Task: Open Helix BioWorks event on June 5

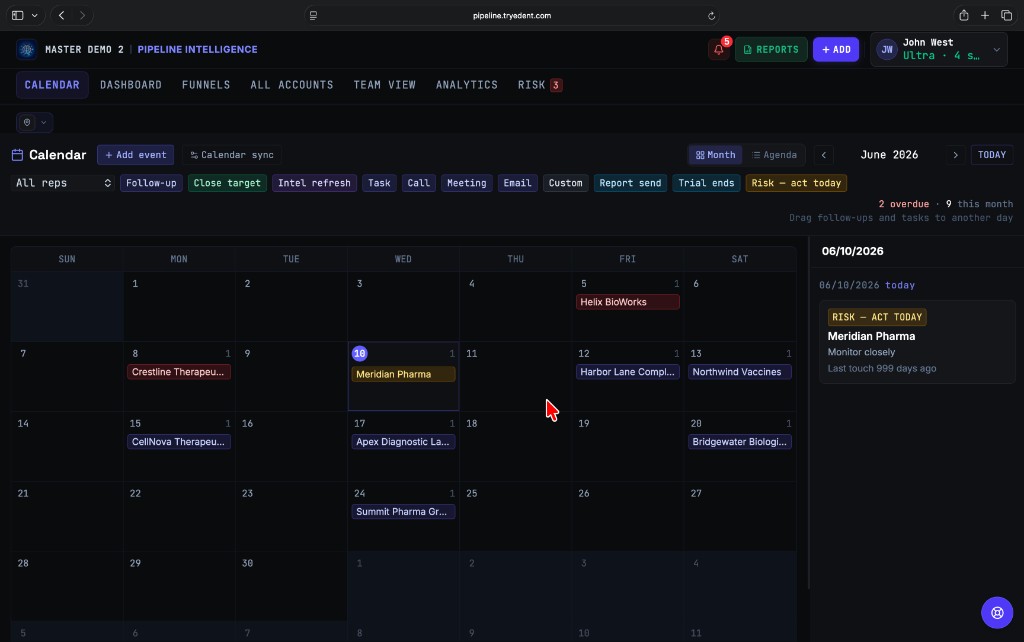Action: [628, 302]
